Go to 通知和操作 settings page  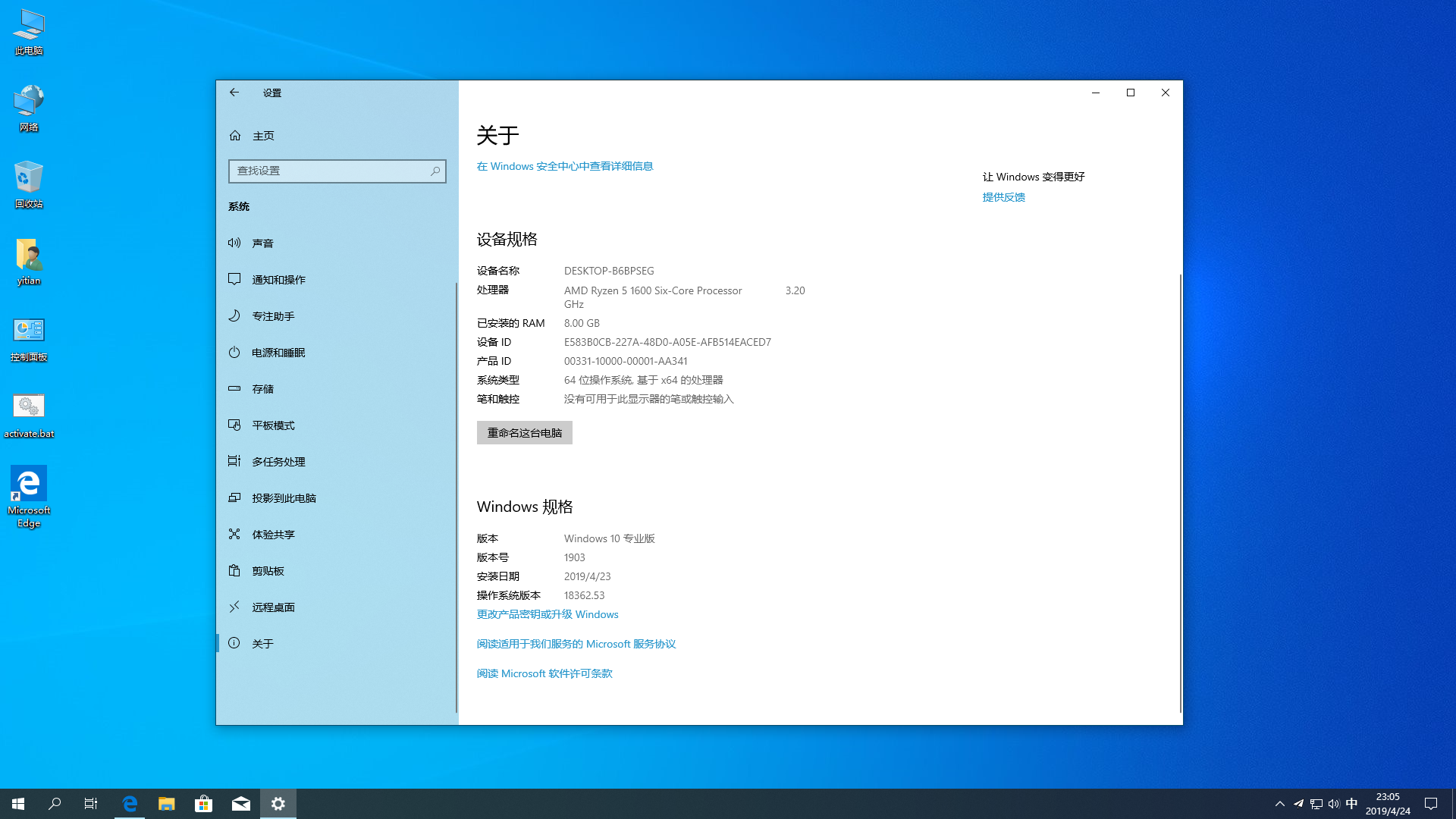point(337,279)
